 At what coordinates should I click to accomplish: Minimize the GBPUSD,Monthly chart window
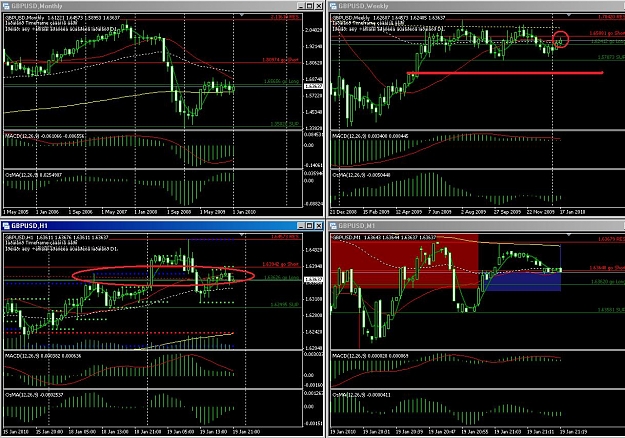[301, 6]
